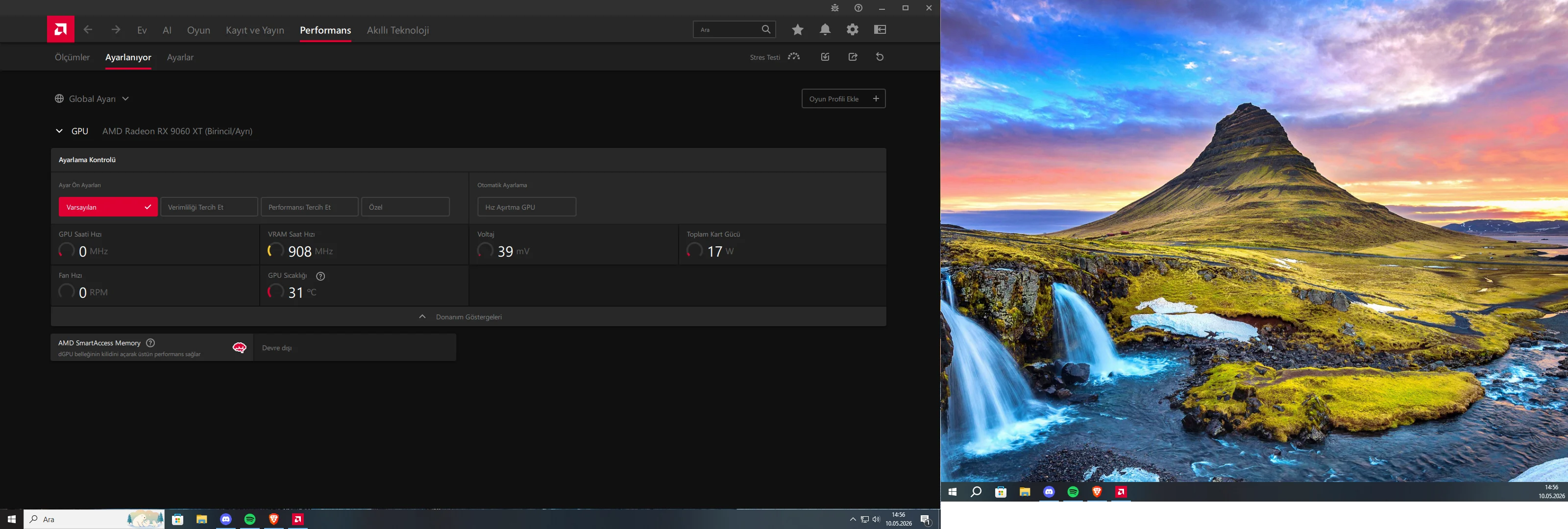Click the Oyun Profili Ekle button
The image size is (1568, 529).
coord(843,98)
